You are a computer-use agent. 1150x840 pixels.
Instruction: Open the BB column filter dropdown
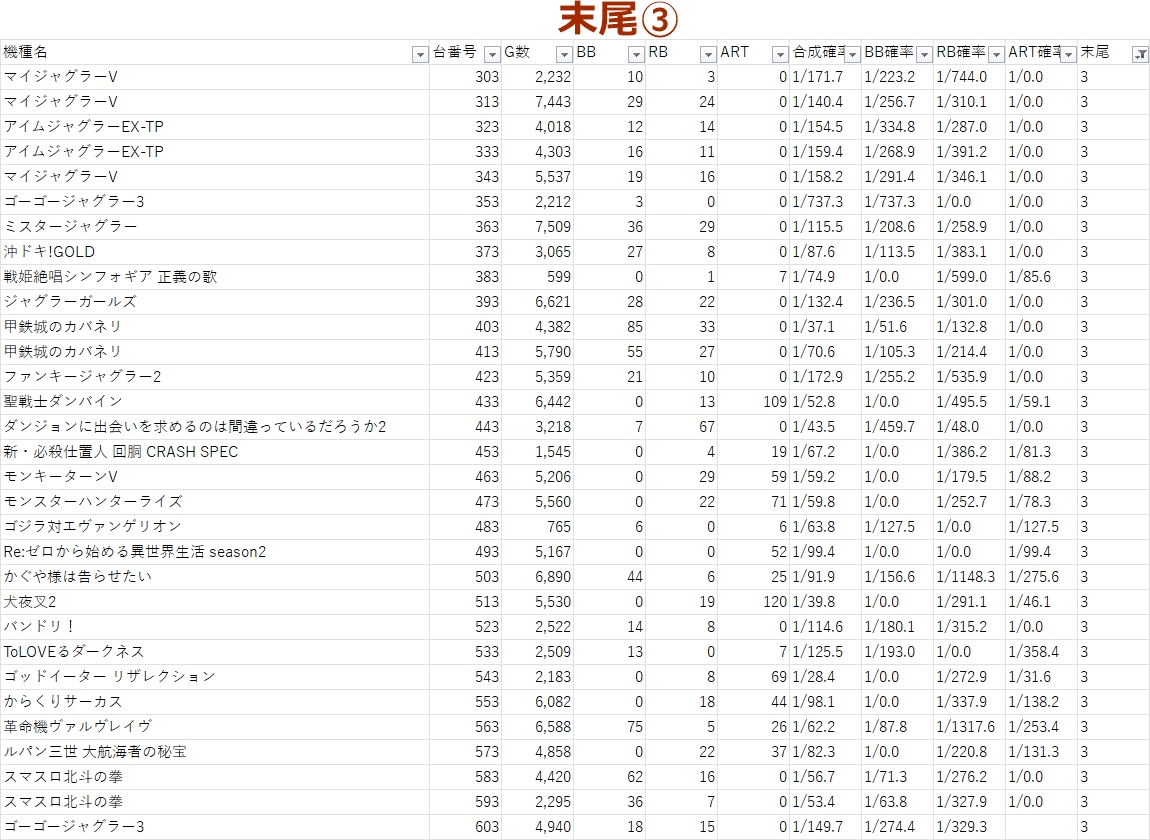(636, 54)
